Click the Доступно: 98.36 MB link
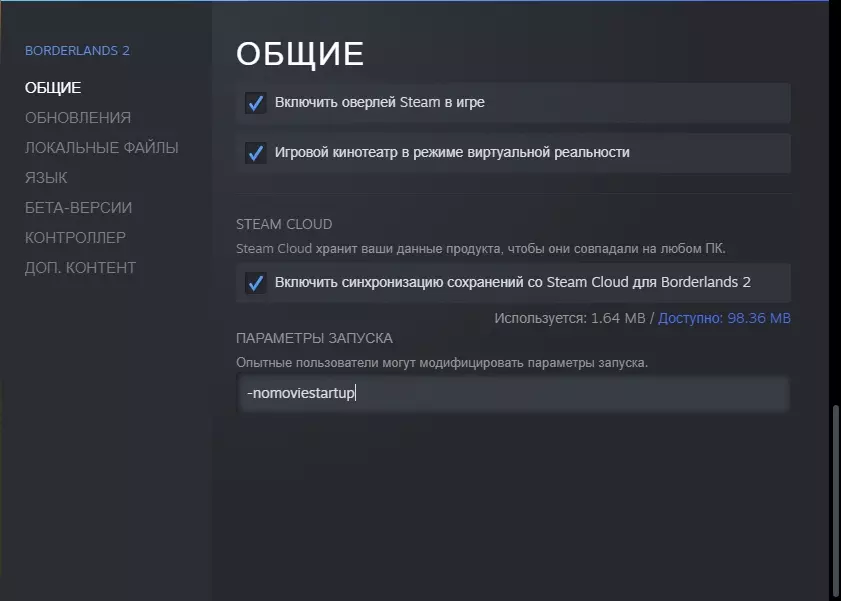Image resolution: width=841 pixels, height=601 pixels. click(x=724, y=318)
